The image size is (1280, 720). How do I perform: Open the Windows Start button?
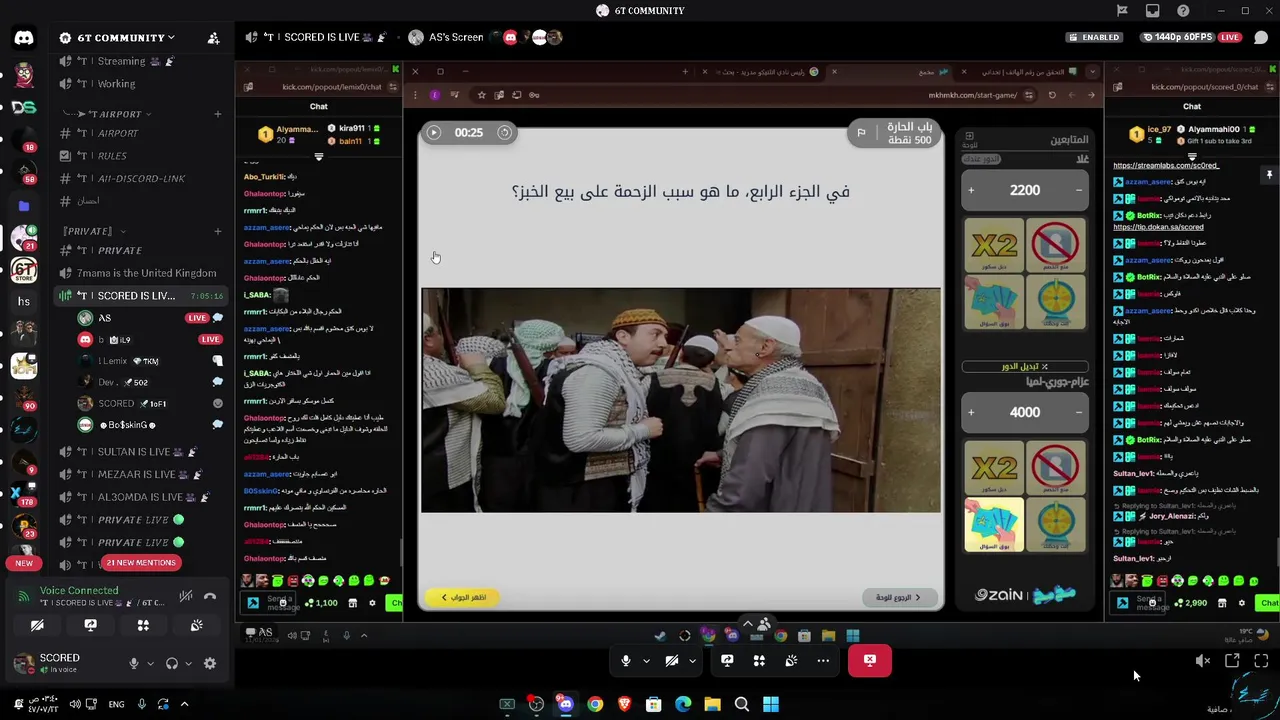coord(771,705)
